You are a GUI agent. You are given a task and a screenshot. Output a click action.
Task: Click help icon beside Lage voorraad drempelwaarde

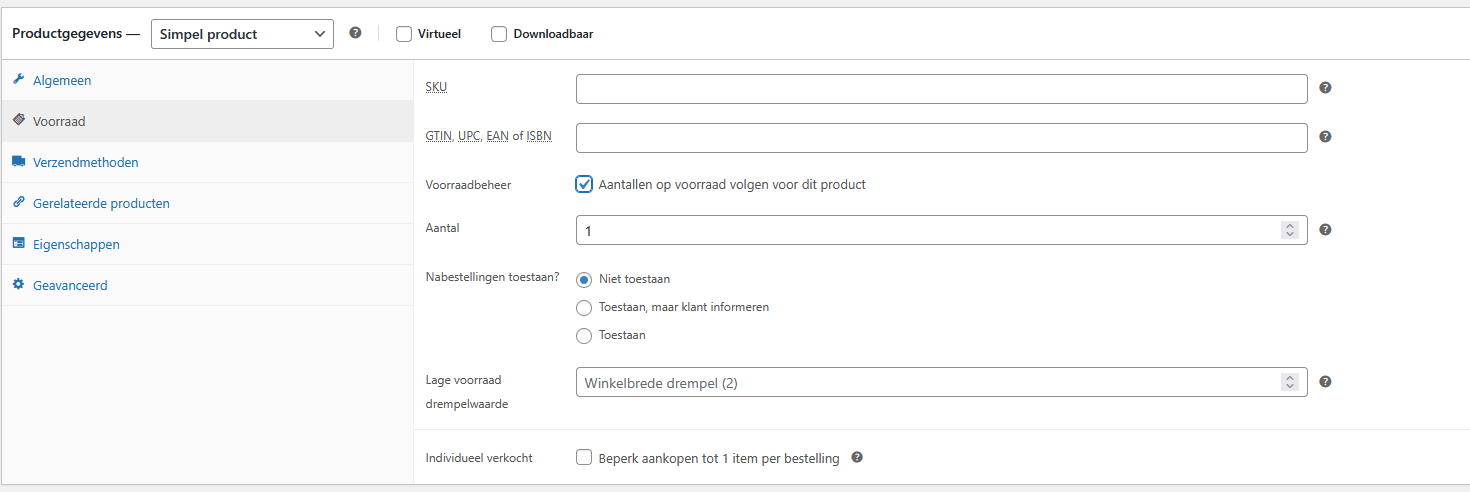click(x=1325, y=382)
